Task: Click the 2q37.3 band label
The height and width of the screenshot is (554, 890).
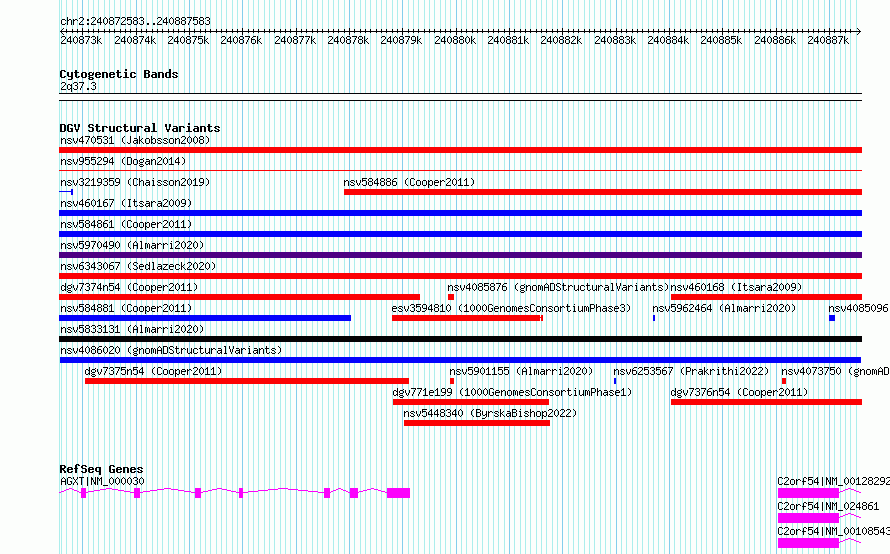Action: tap(78, 86)
